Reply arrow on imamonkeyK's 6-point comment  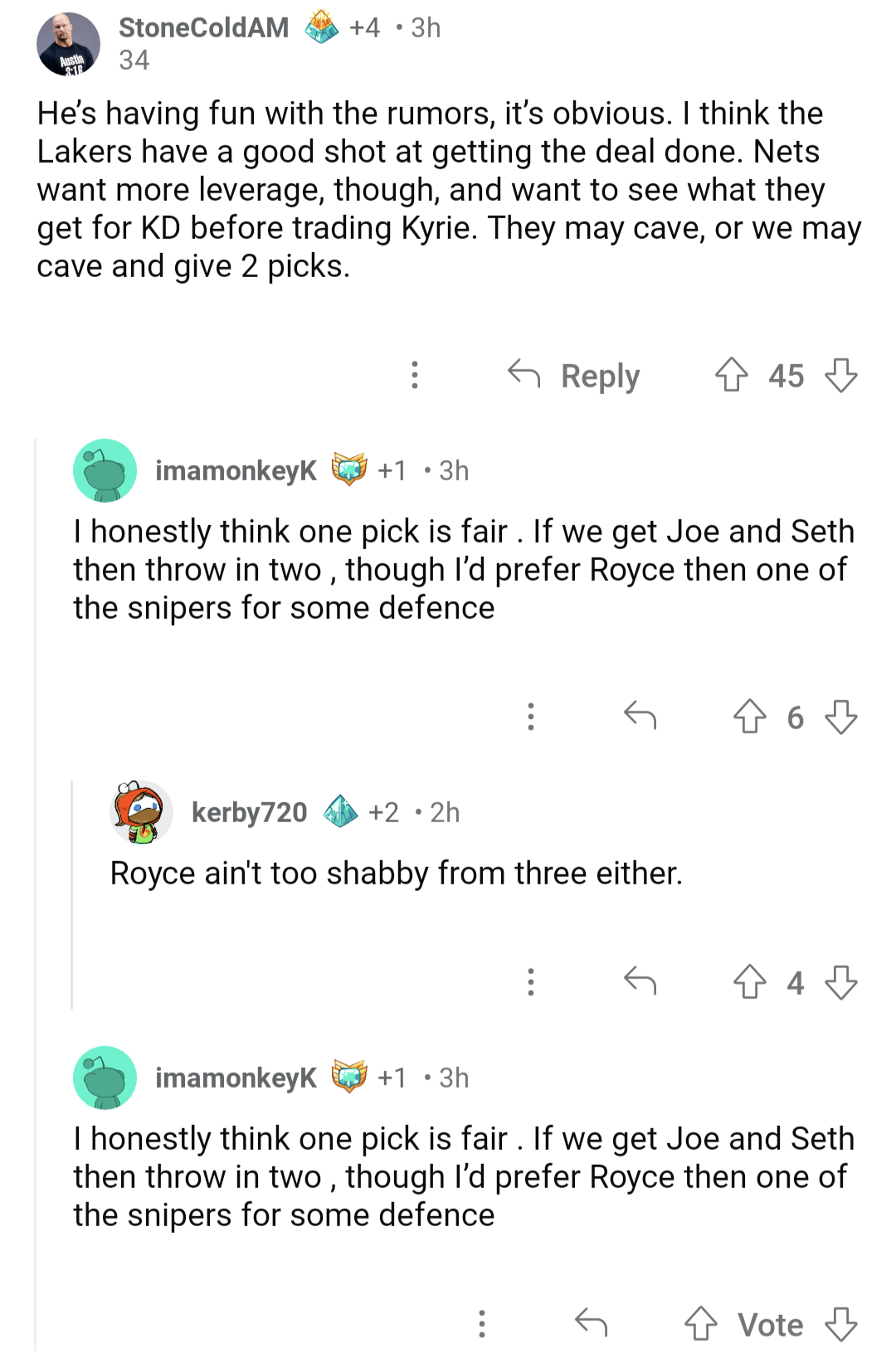pyautogui.click(x=640, y=715)
